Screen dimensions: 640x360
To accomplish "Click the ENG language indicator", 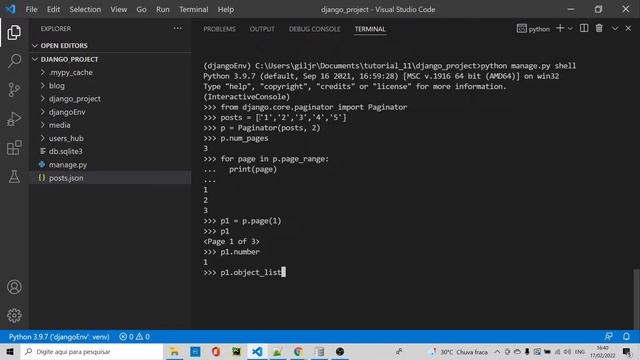I will click(580, 351).
